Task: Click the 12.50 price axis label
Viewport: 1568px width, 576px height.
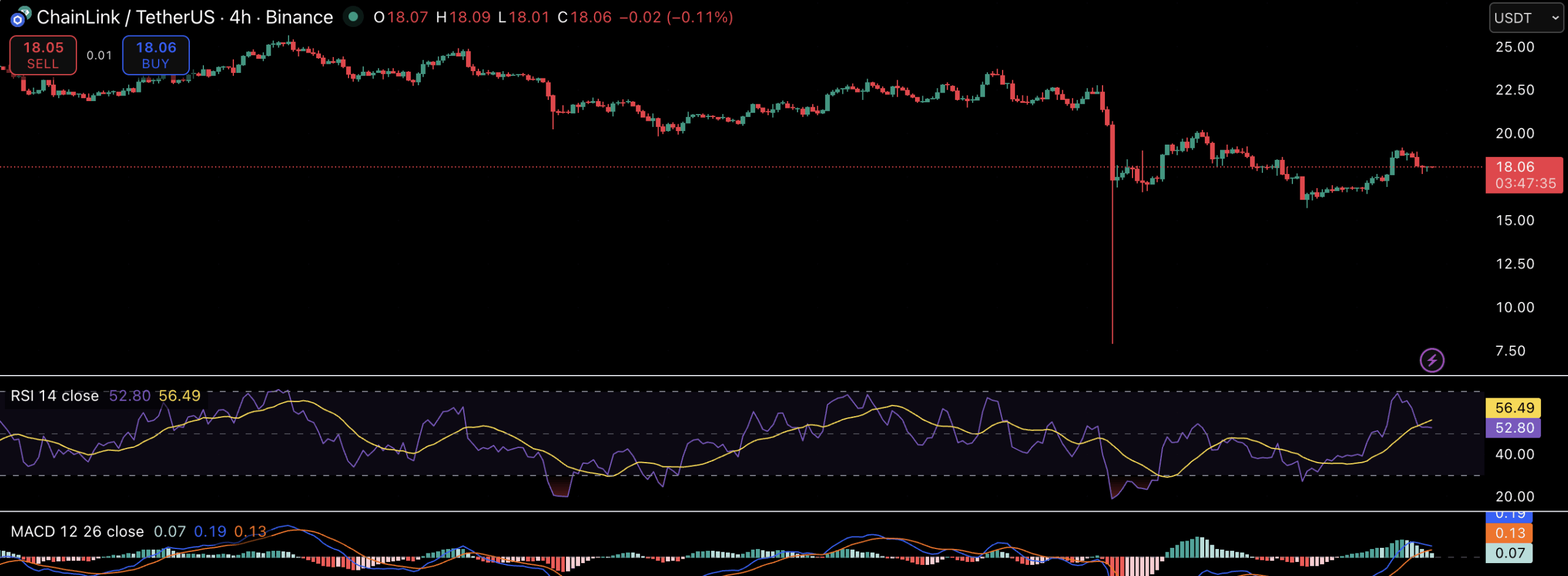Action: pyautogui.click(x=1515, y=264)
